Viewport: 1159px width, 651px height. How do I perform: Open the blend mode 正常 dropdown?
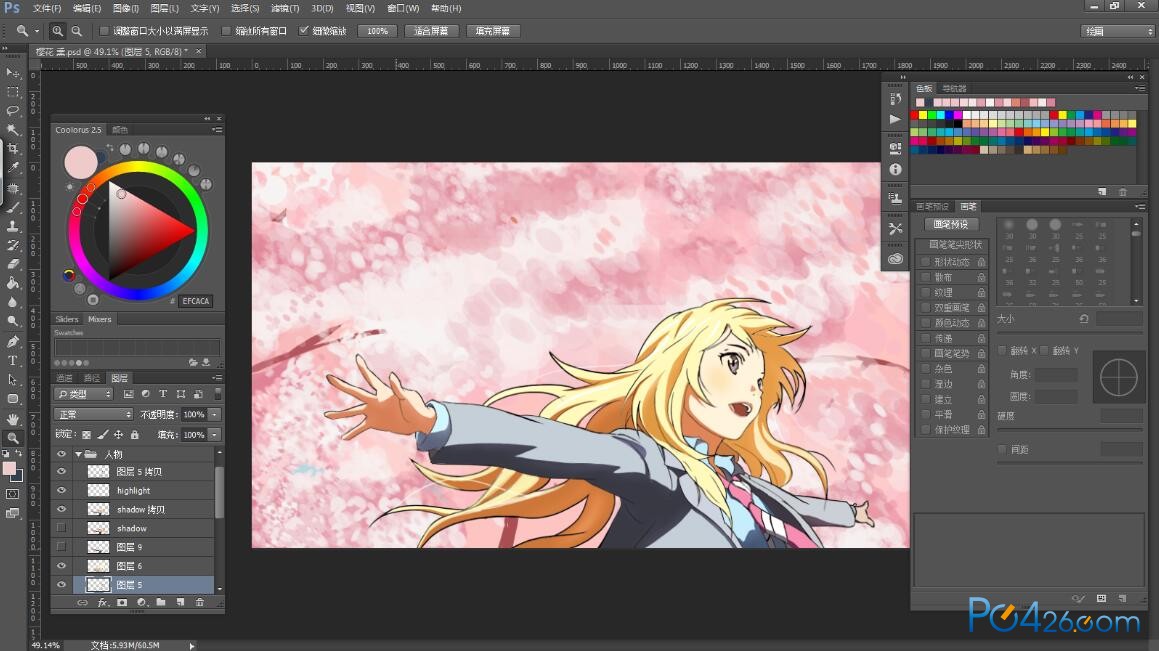(x=94, y=415)
